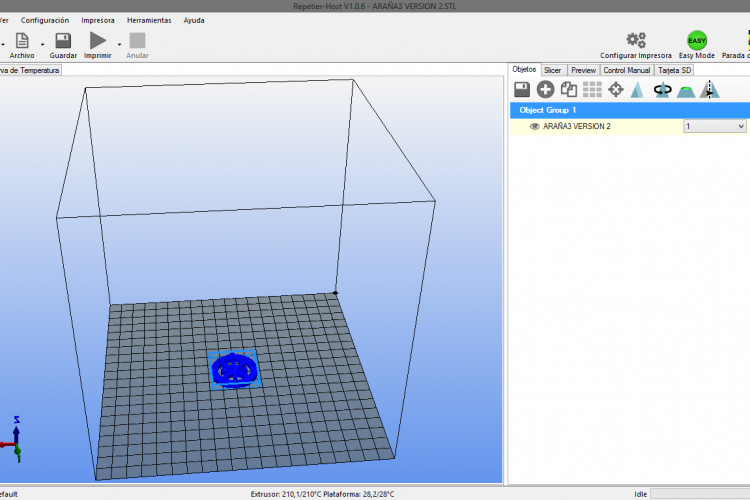Click the add object plus icon
The height and width of the screenshot is (500, 750).
(x=545, y=90)
